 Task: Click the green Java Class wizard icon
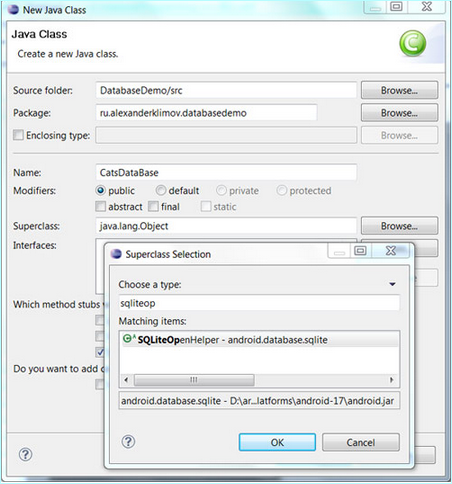coord(412,43)
